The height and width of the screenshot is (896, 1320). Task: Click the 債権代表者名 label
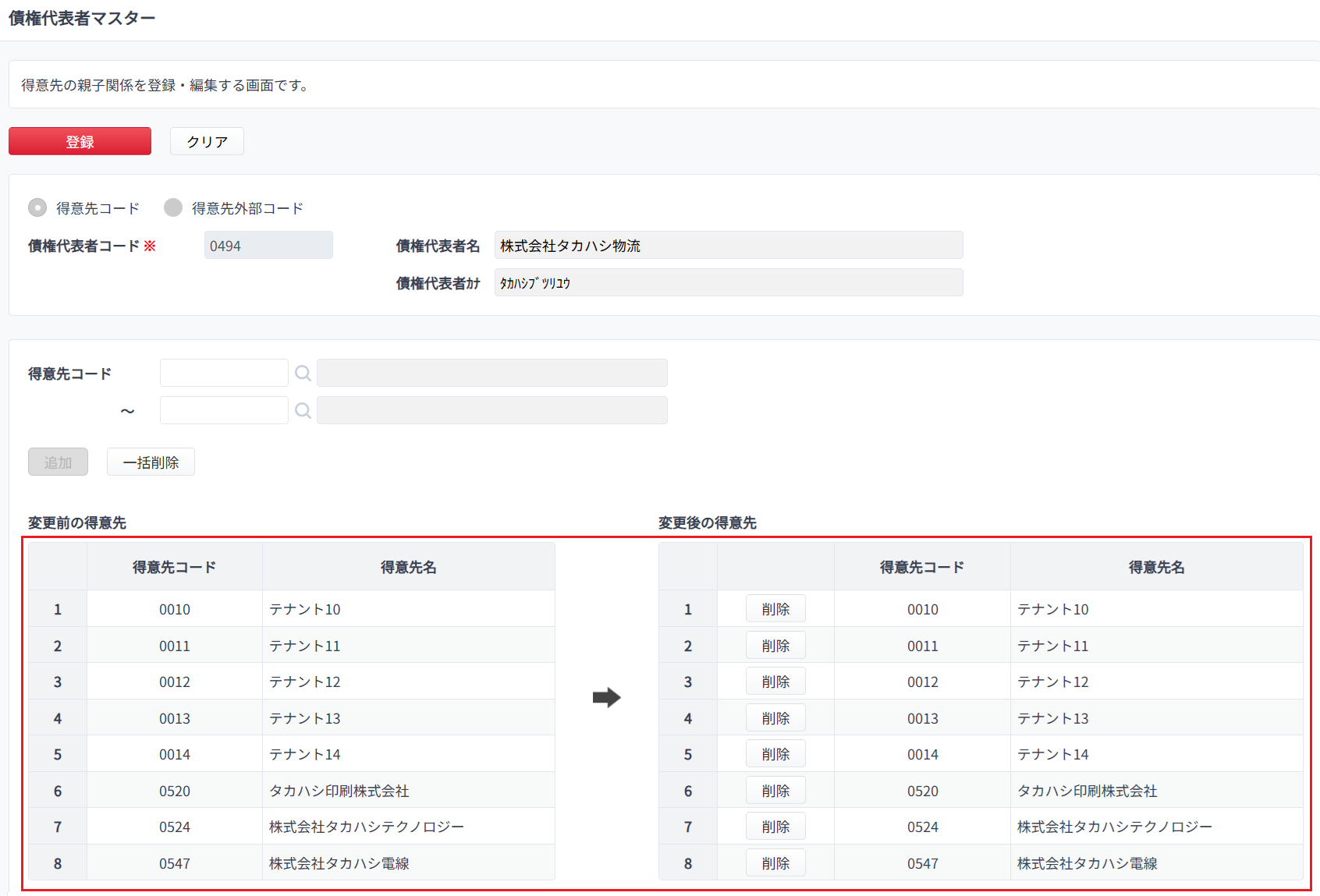coord(438,246)
